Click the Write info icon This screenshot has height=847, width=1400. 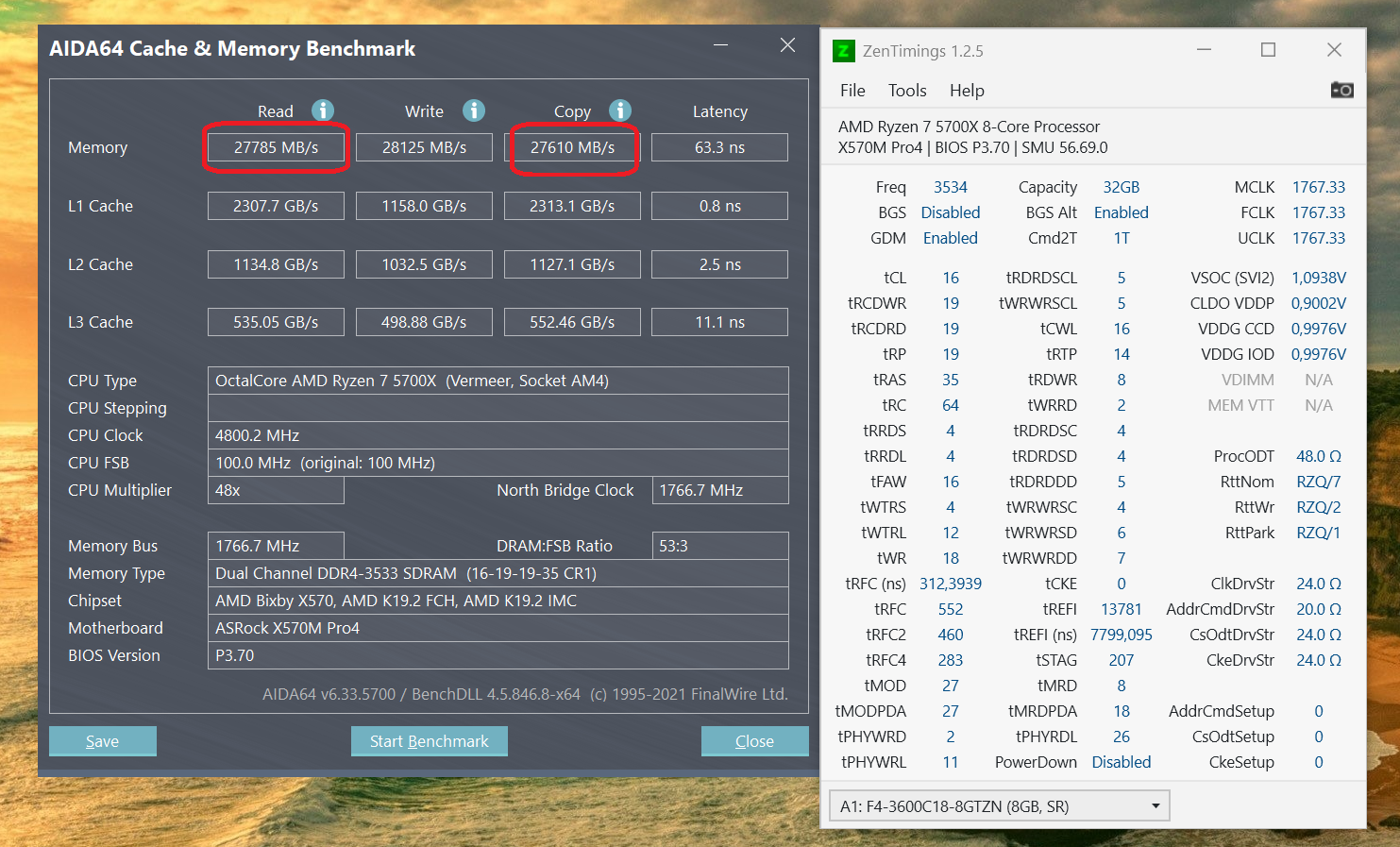coord(474,110)
